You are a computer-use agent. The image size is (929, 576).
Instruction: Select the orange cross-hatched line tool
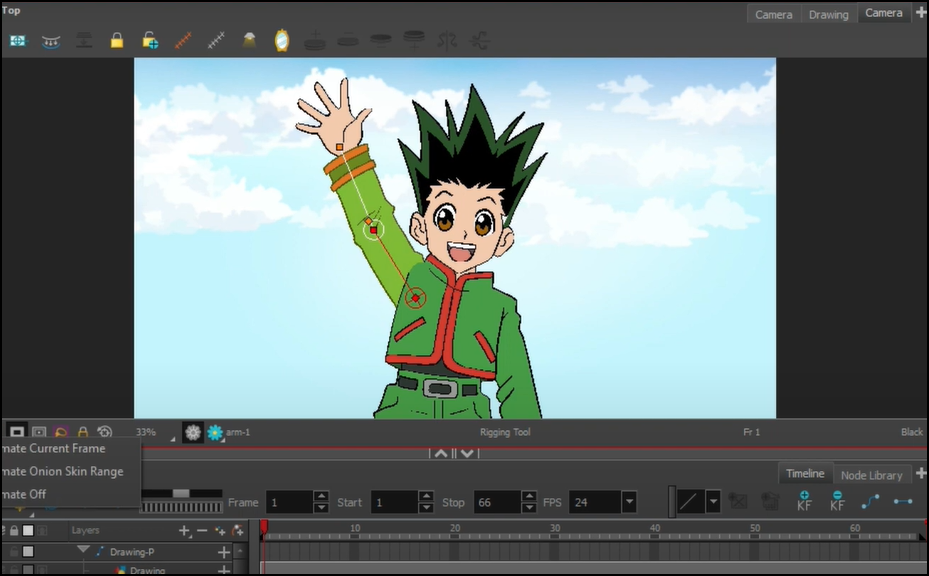(183, 40)
